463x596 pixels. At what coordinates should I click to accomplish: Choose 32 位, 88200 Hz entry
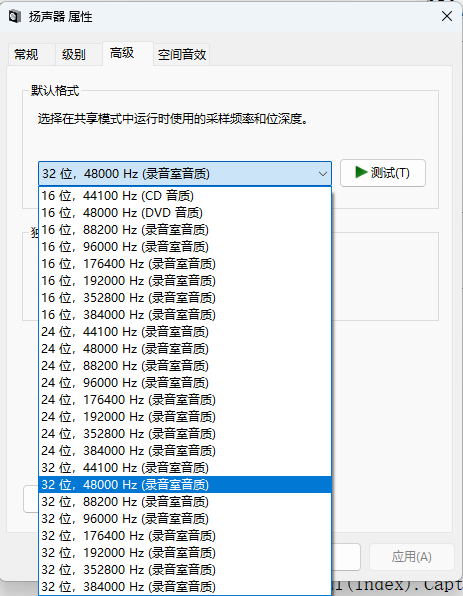pyautogui.click(x=185, y=502)
